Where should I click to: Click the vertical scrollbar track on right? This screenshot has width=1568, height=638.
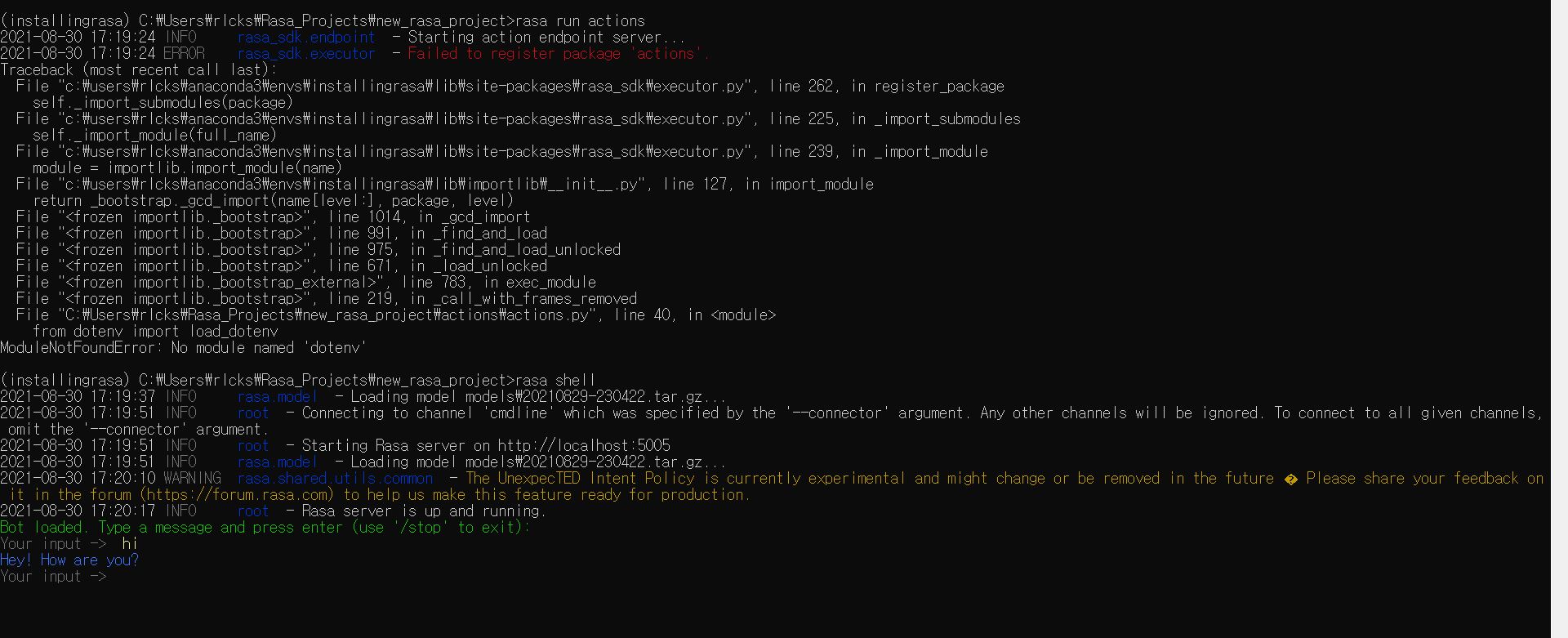(1559, 319)
